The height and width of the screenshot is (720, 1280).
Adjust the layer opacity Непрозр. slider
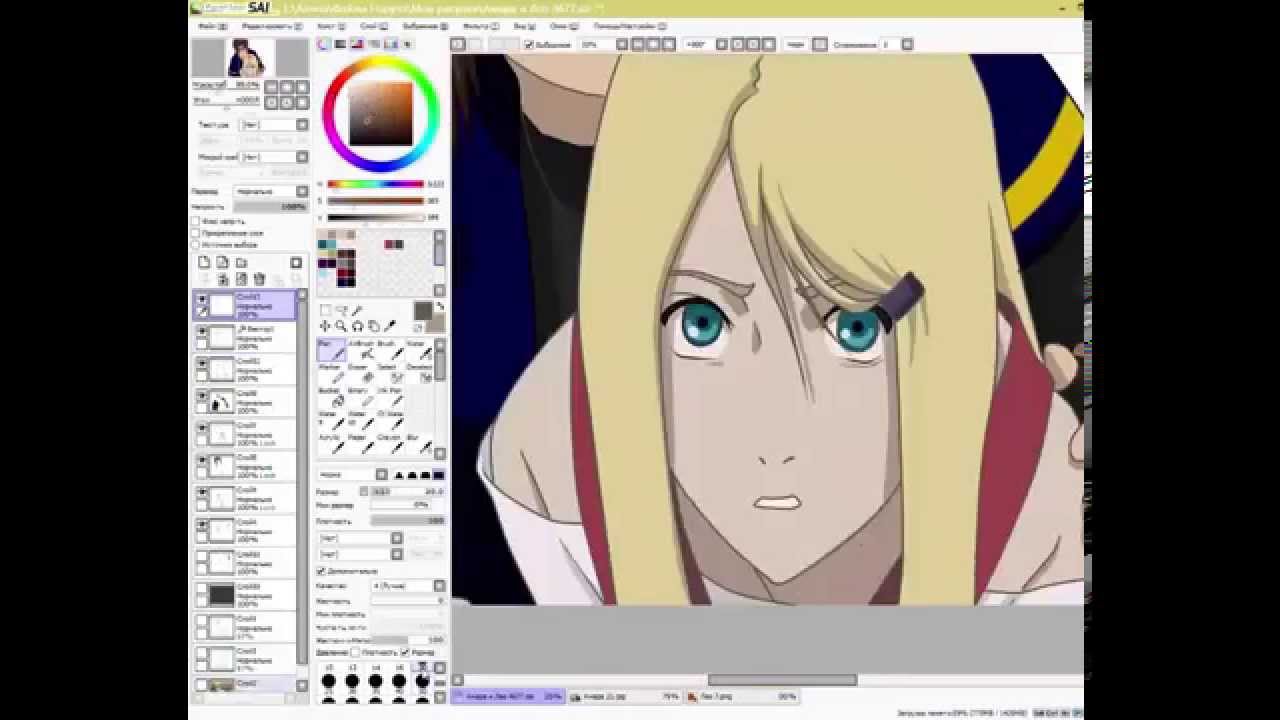[271, 207]
